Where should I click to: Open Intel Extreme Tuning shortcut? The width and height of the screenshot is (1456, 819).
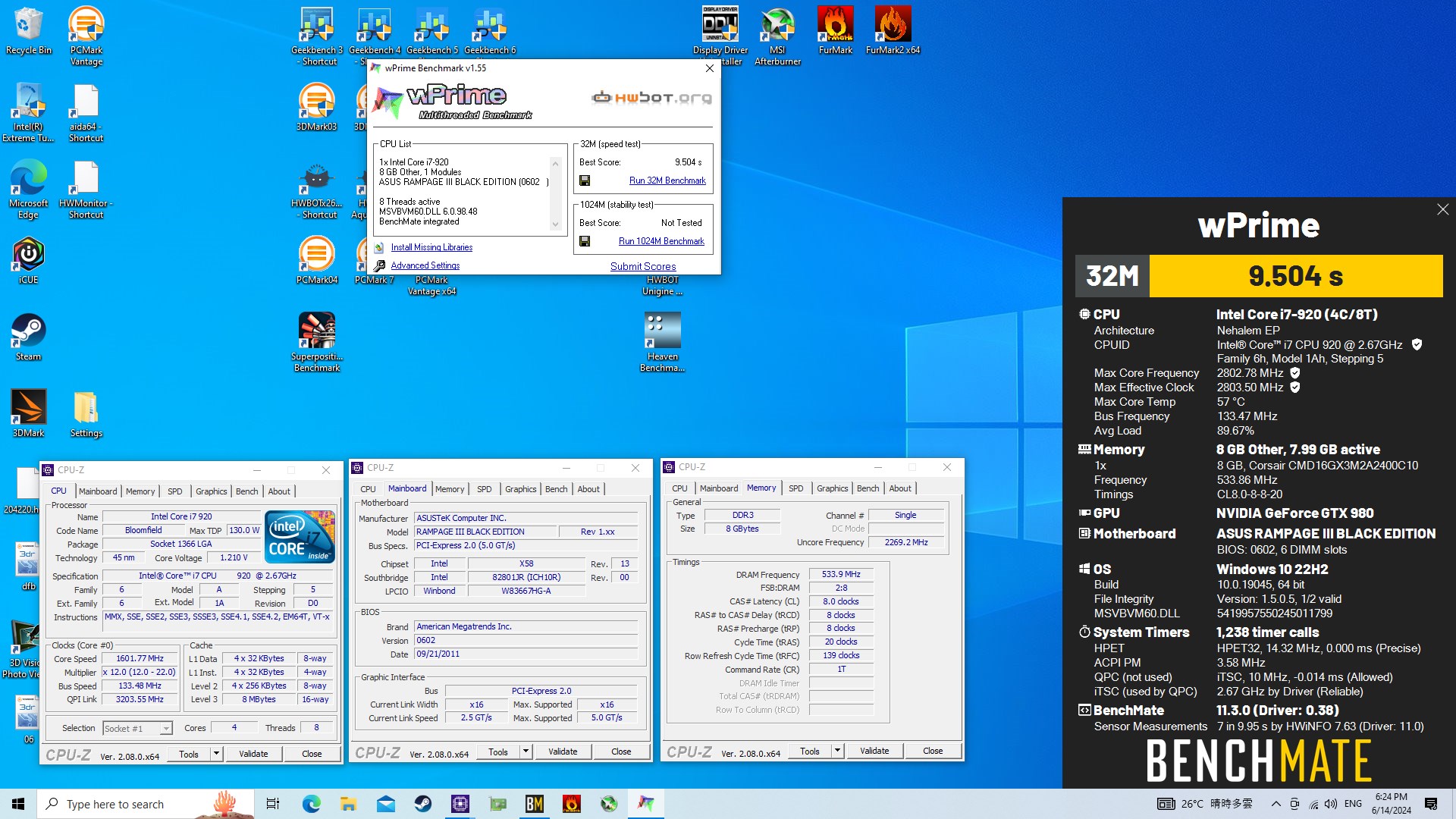point(29,112)
